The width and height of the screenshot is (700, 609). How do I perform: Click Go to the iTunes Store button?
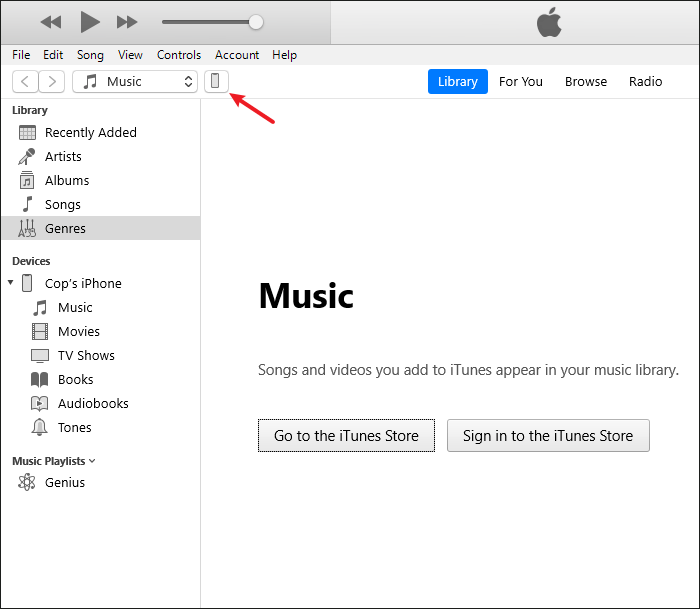click(x=346, y=435)
